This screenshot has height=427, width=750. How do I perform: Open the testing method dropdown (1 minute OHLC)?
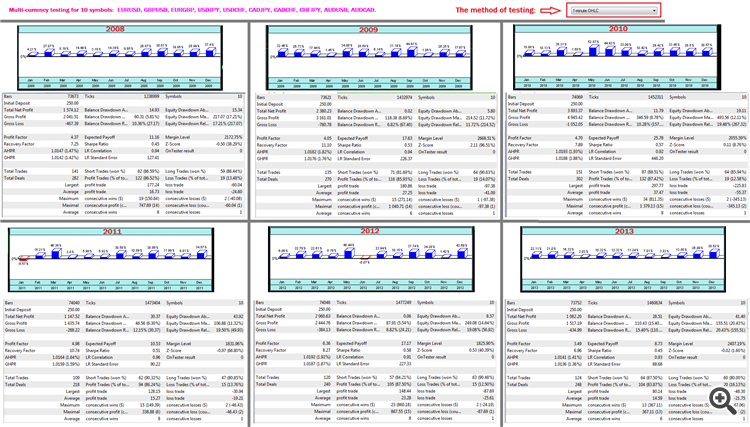coord(614,10)
